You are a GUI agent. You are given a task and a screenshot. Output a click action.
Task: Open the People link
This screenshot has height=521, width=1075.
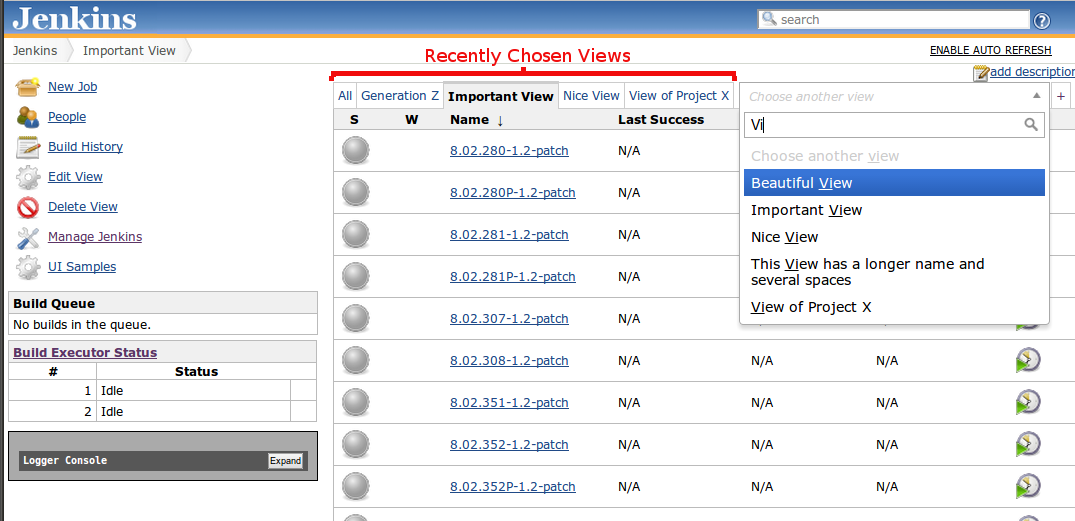(67, 117)
